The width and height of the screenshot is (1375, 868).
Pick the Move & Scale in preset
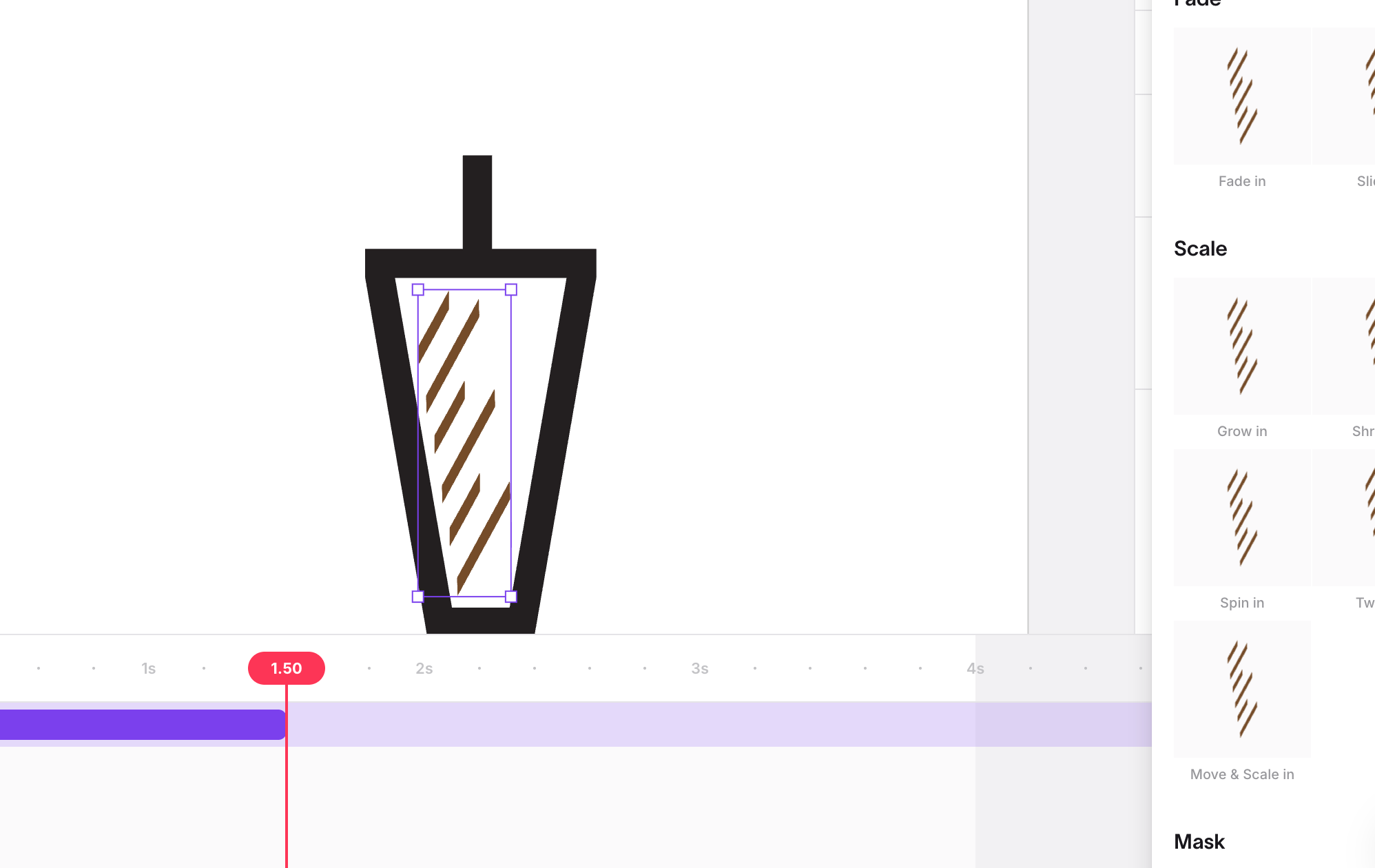coord(1241,689)
